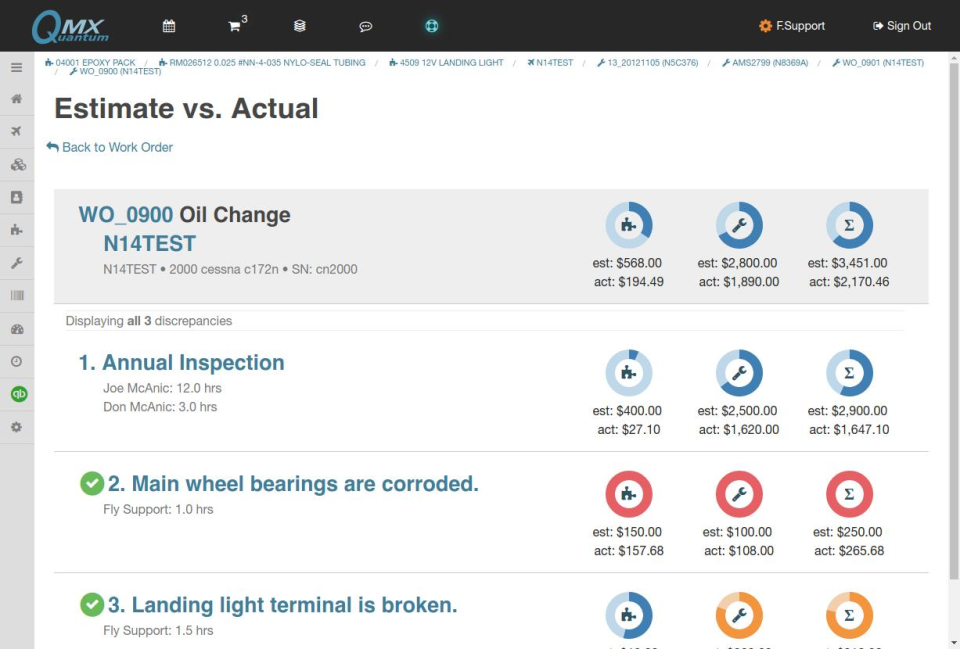Toggle green check on Main wheel bearings
This screenshot has width=960, height=649.
coord(92,484)
